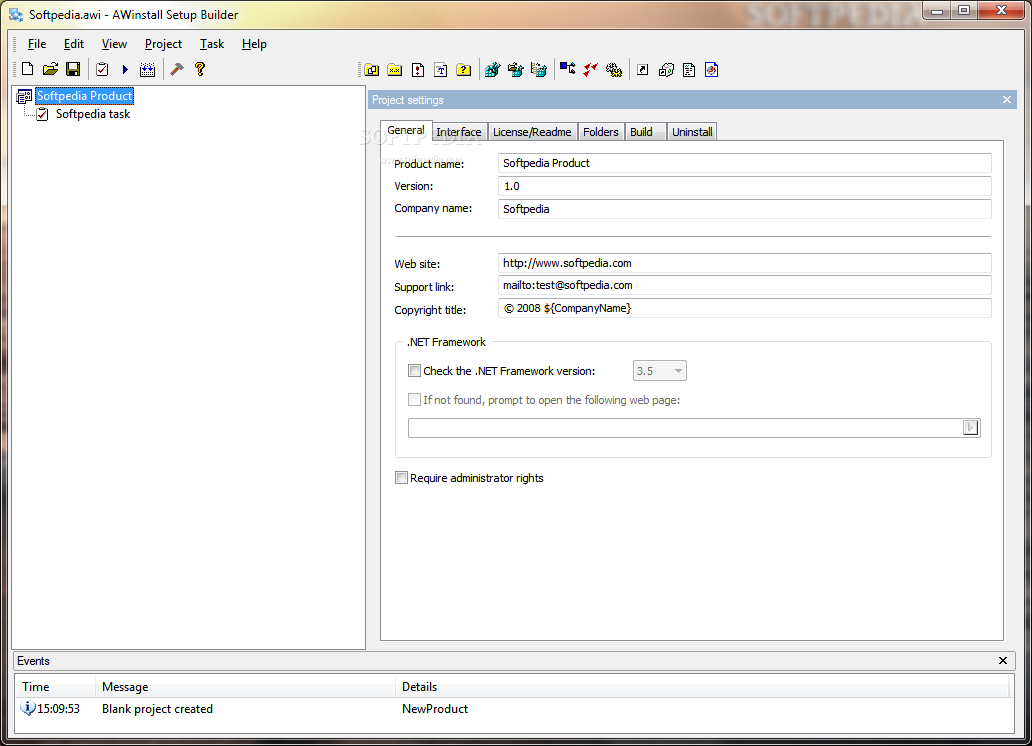The height and width of the screenshot is (746, 1032).
Task: Click the Web site input field
Action: pyautogui.click(x=744, y=263)
